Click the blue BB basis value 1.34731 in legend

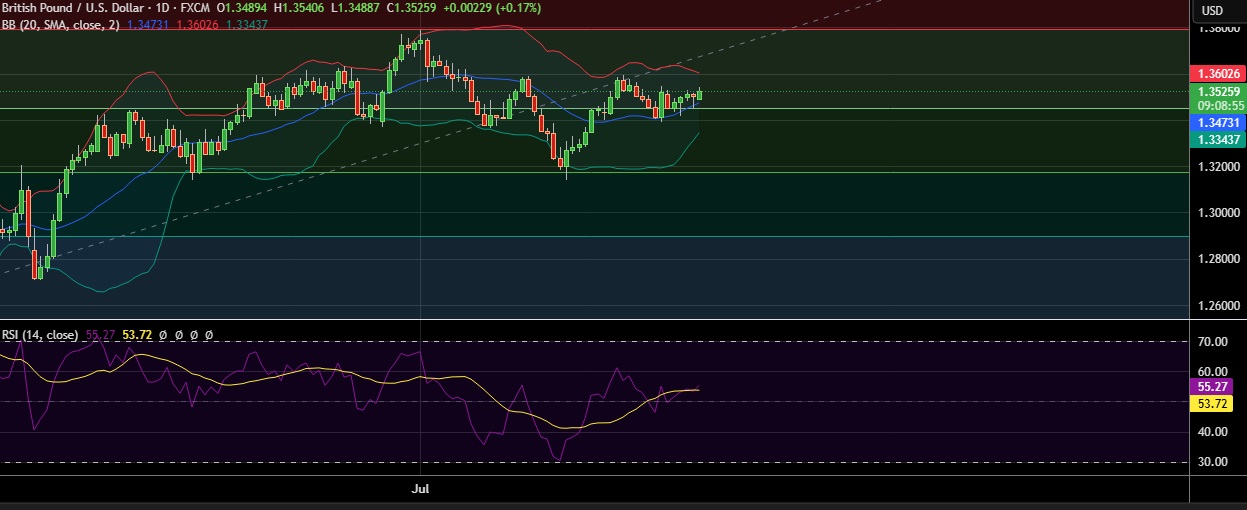pos(148,24)
